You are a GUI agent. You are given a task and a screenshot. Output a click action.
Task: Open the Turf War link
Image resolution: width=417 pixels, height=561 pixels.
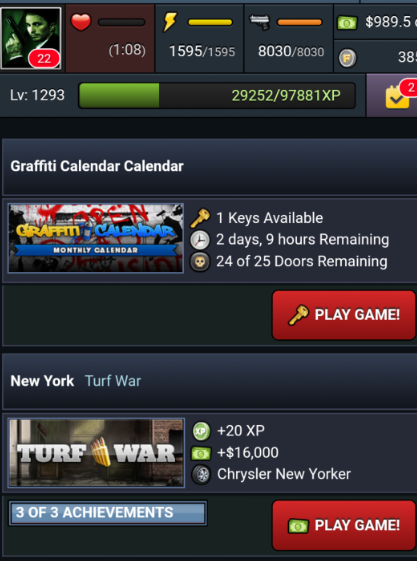coord(113,381)
